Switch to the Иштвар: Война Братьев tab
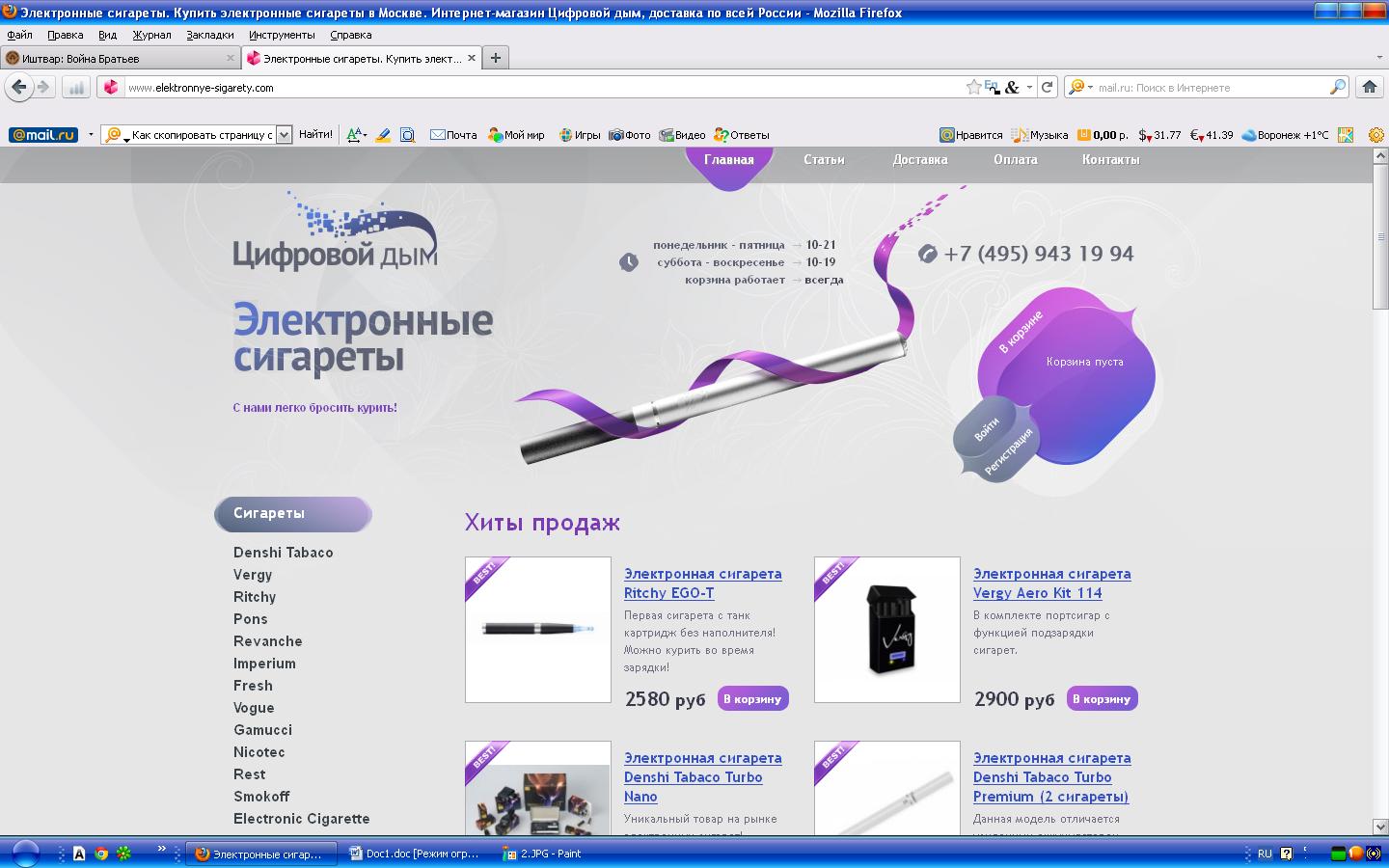This screenshot has width=1389, height=868. pyautogui.click(x=121, y=58)
